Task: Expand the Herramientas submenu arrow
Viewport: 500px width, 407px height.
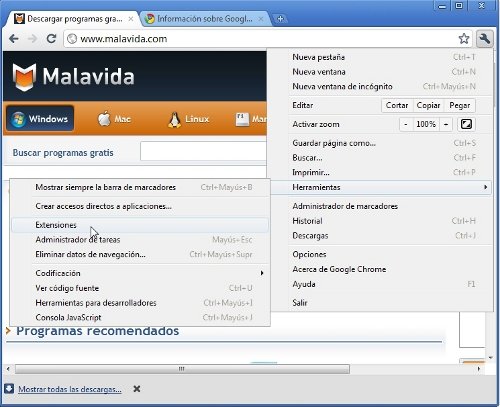Action: (x=485, y=187)
